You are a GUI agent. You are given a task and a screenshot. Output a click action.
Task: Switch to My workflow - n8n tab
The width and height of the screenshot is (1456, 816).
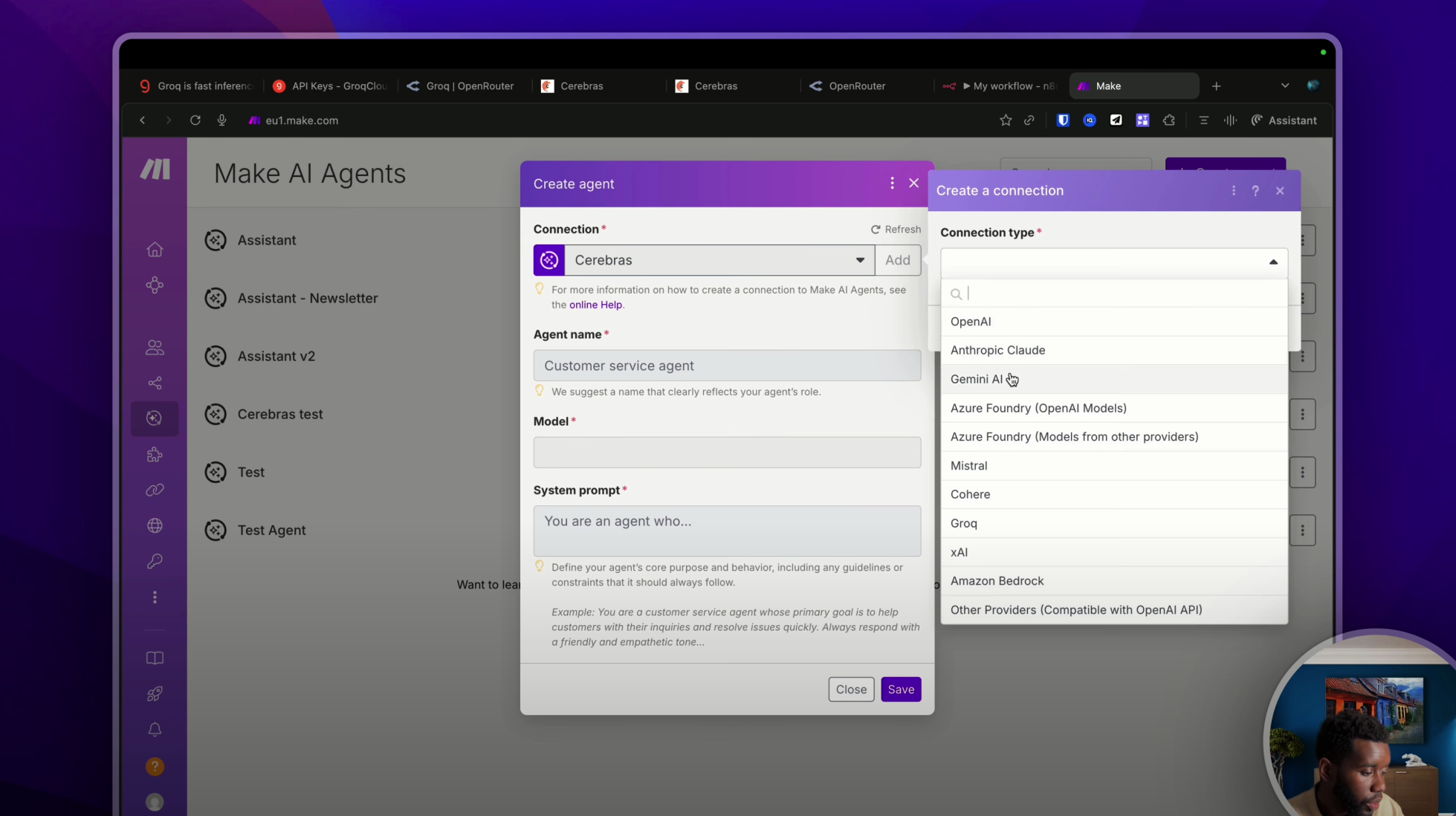pyautogui.click(x=1000, y=86)
